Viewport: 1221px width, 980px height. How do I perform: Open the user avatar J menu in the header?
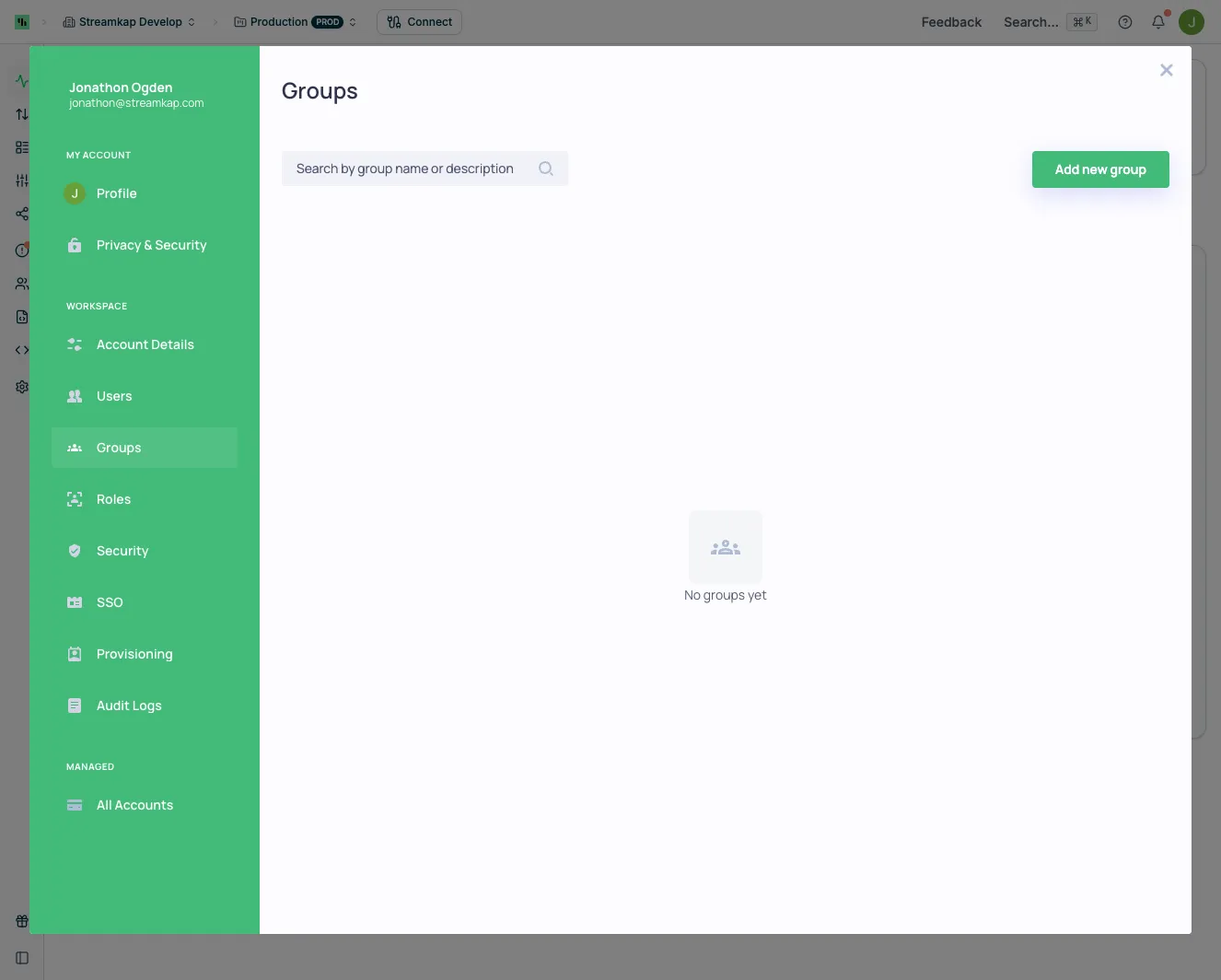tap(1192, 22)
